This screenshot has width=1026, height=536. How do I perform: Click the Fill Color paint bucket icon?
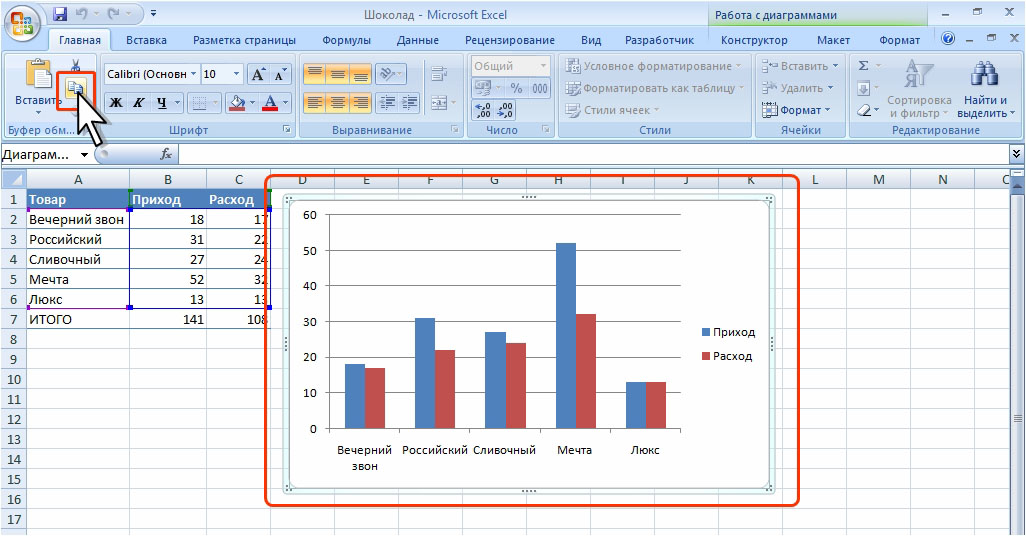[237, 103]
